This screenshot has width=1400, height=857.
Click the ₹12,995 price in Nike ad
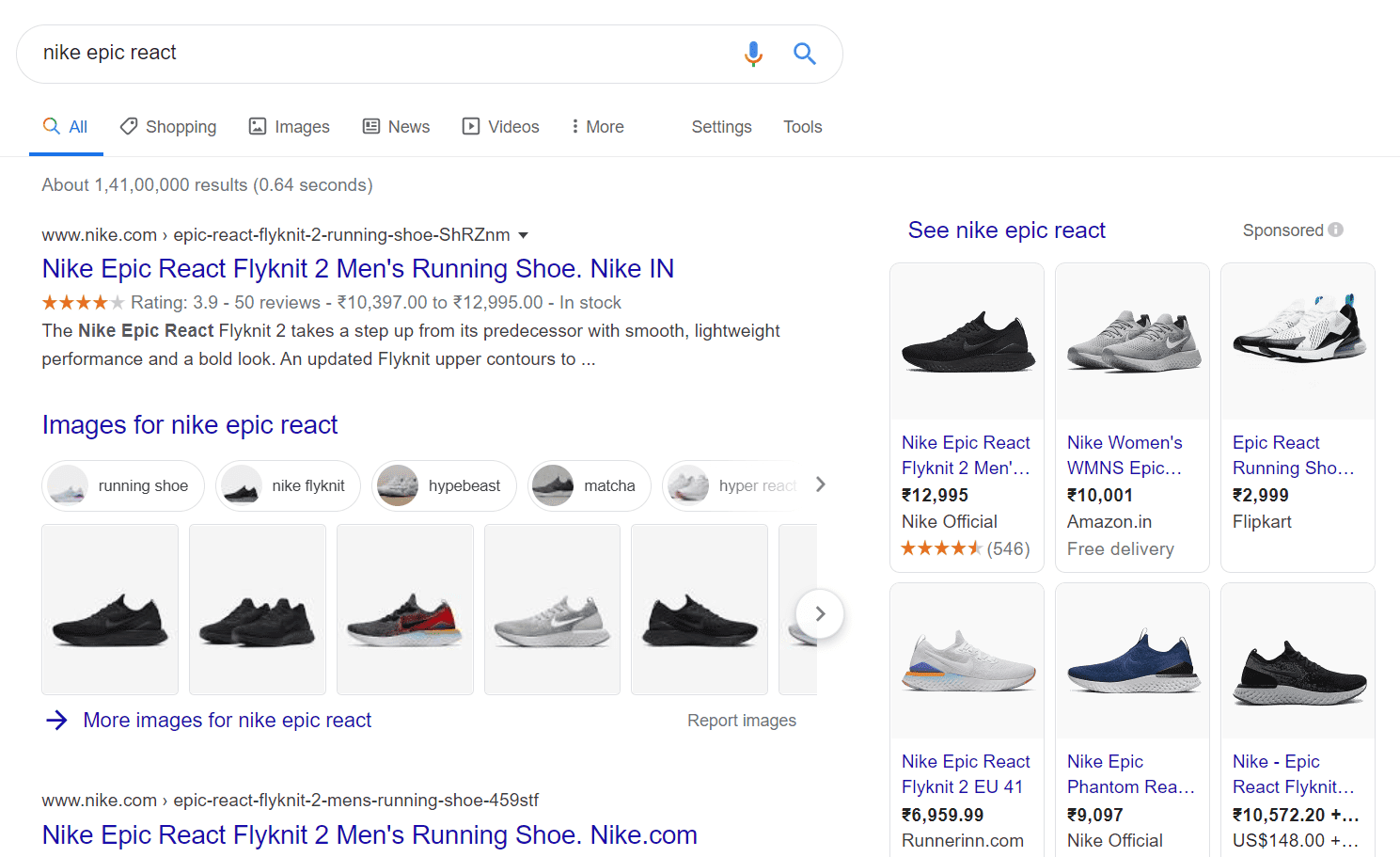(935, 496)
